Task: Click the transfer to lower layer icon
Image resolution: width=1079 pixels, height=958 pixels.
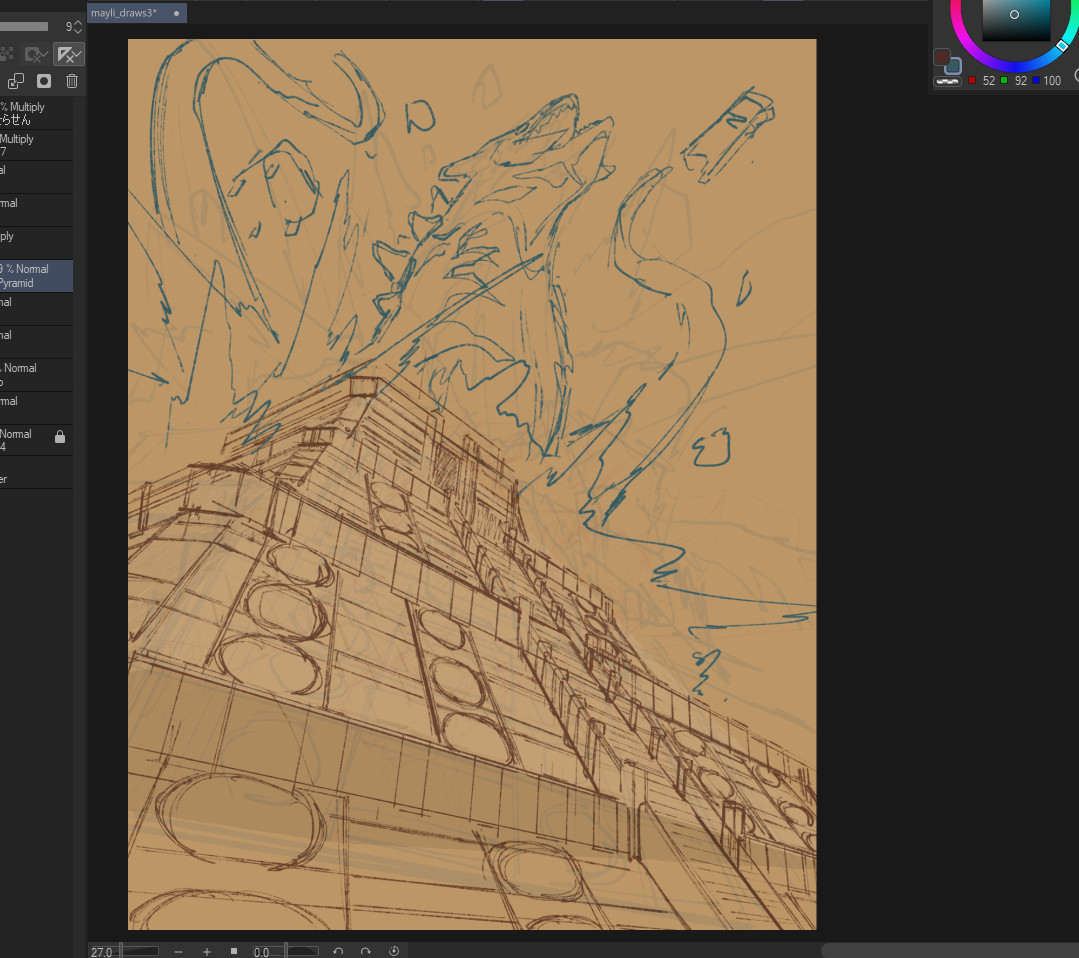Action: tap(16, 81)
